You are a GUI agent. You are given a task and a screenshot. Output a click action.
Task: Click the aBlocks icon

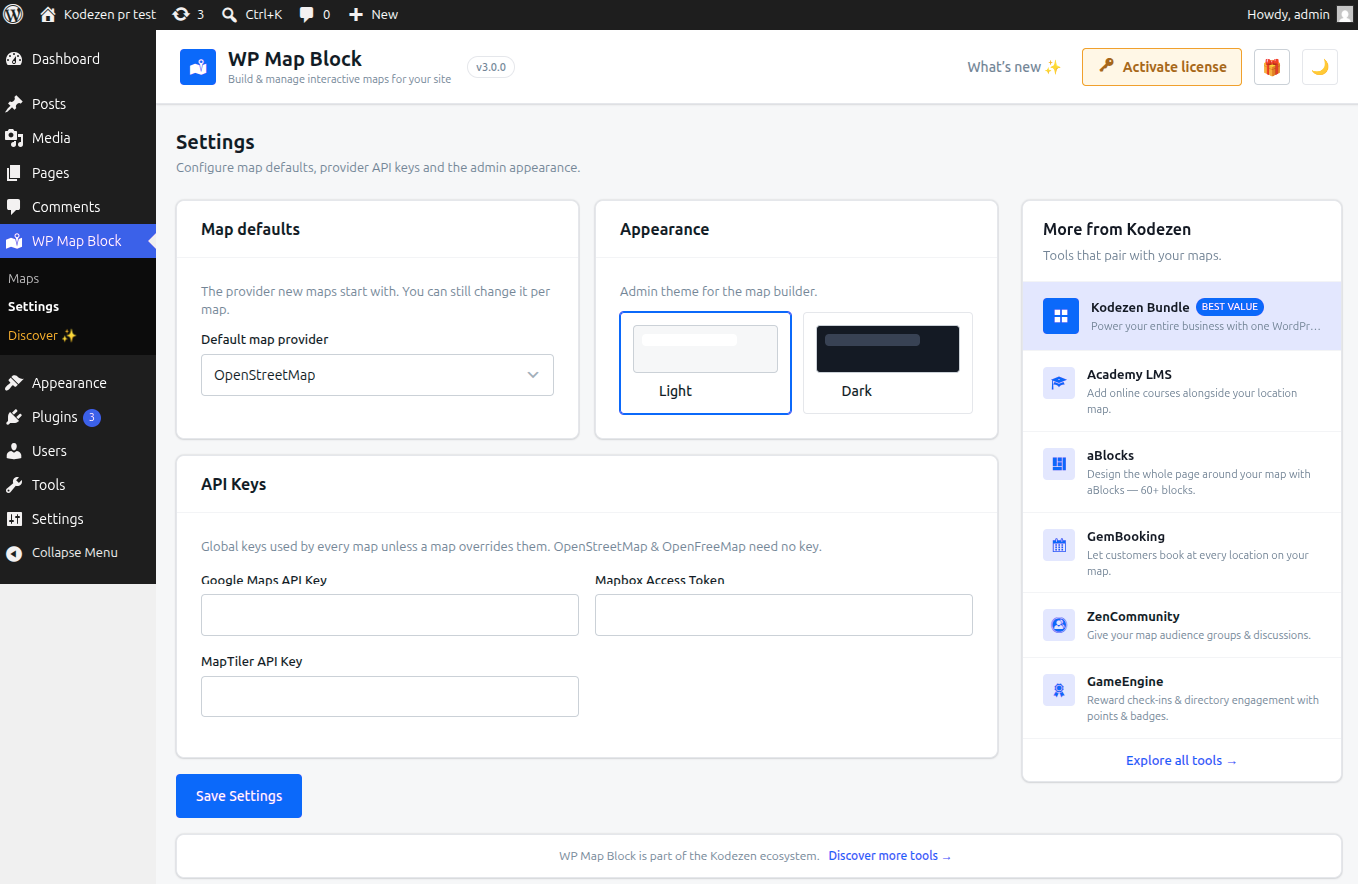click(x=1059, y=464)
